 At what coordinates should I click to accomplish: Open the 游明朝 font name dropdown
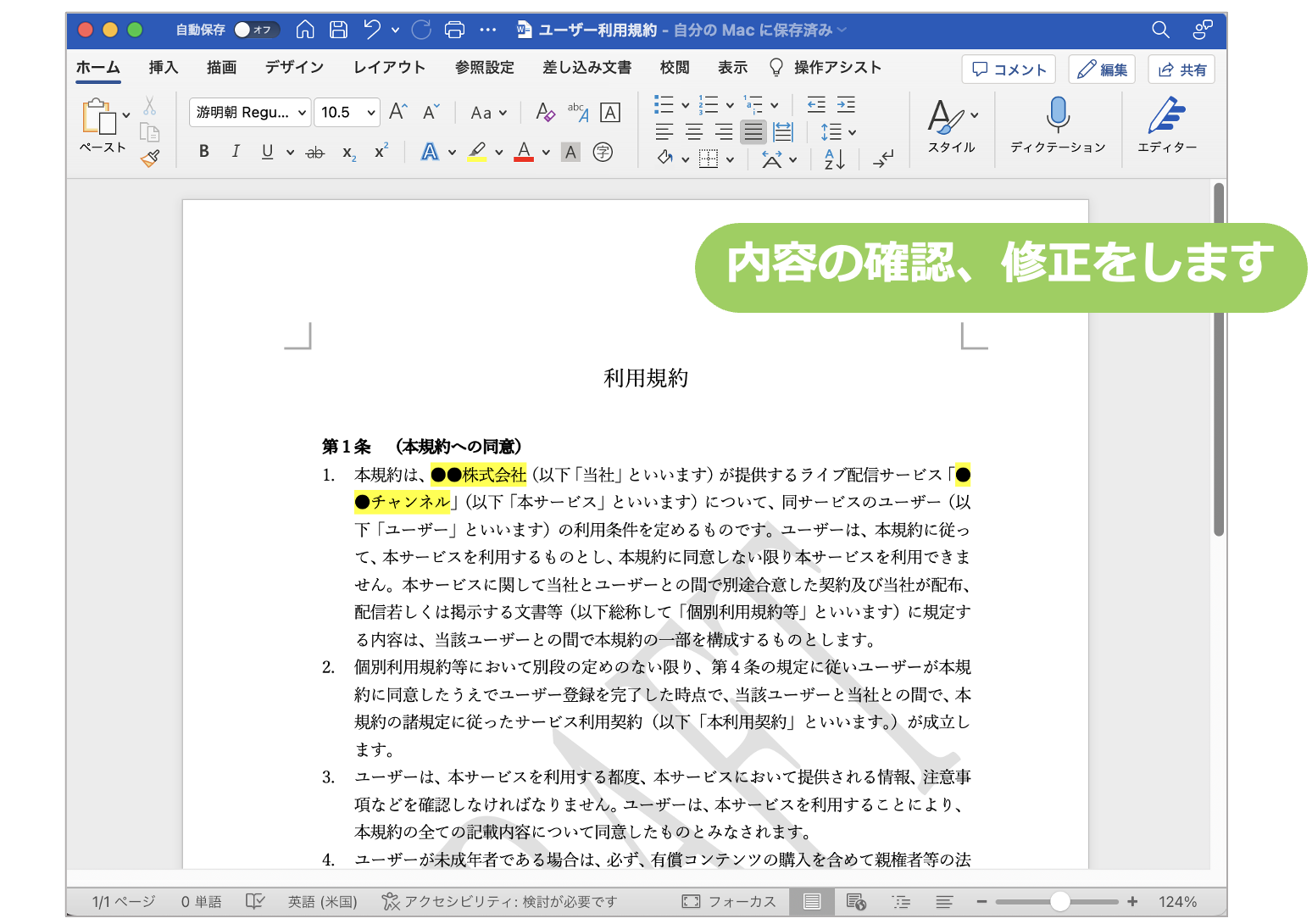pyautogui.click(x=249, y=112)
